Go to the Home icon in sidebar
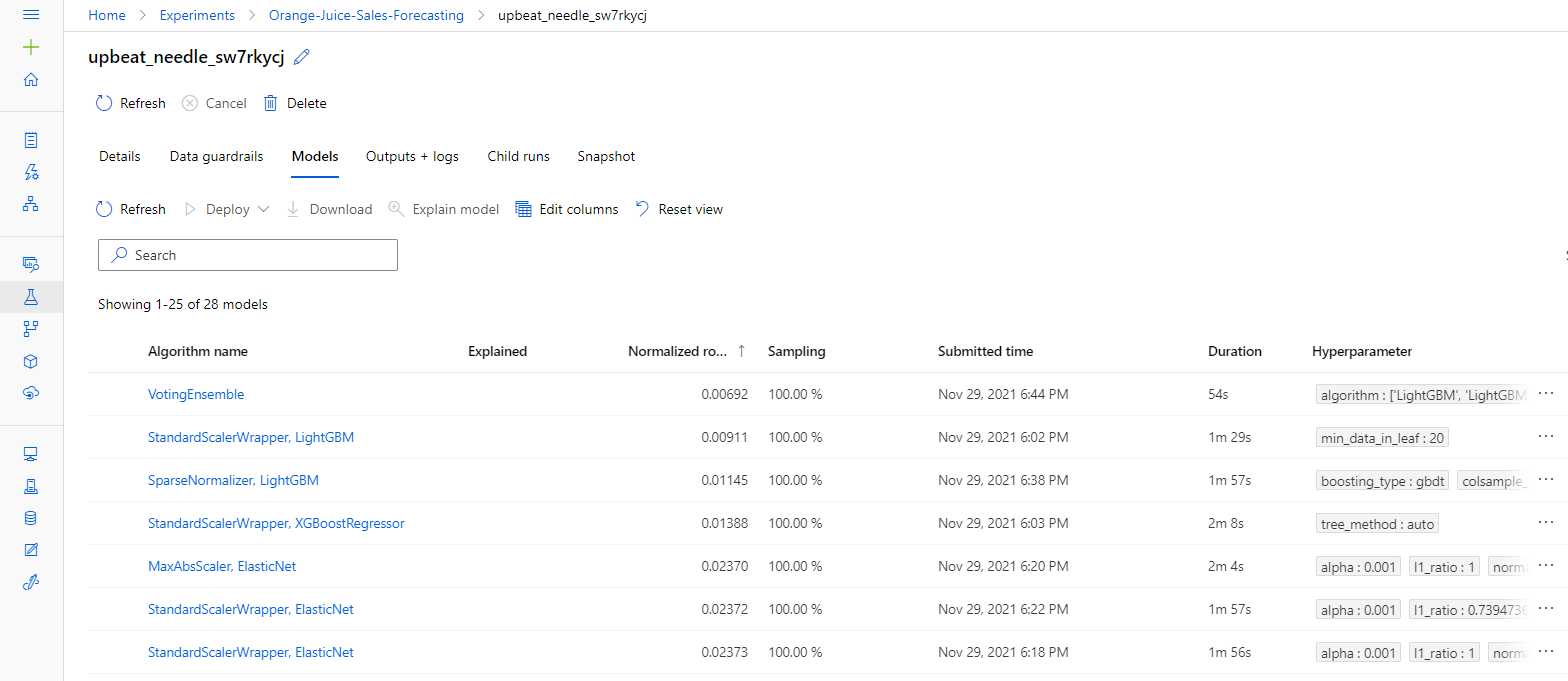The height and width of the screenshot is (681, 1568). 31,80
